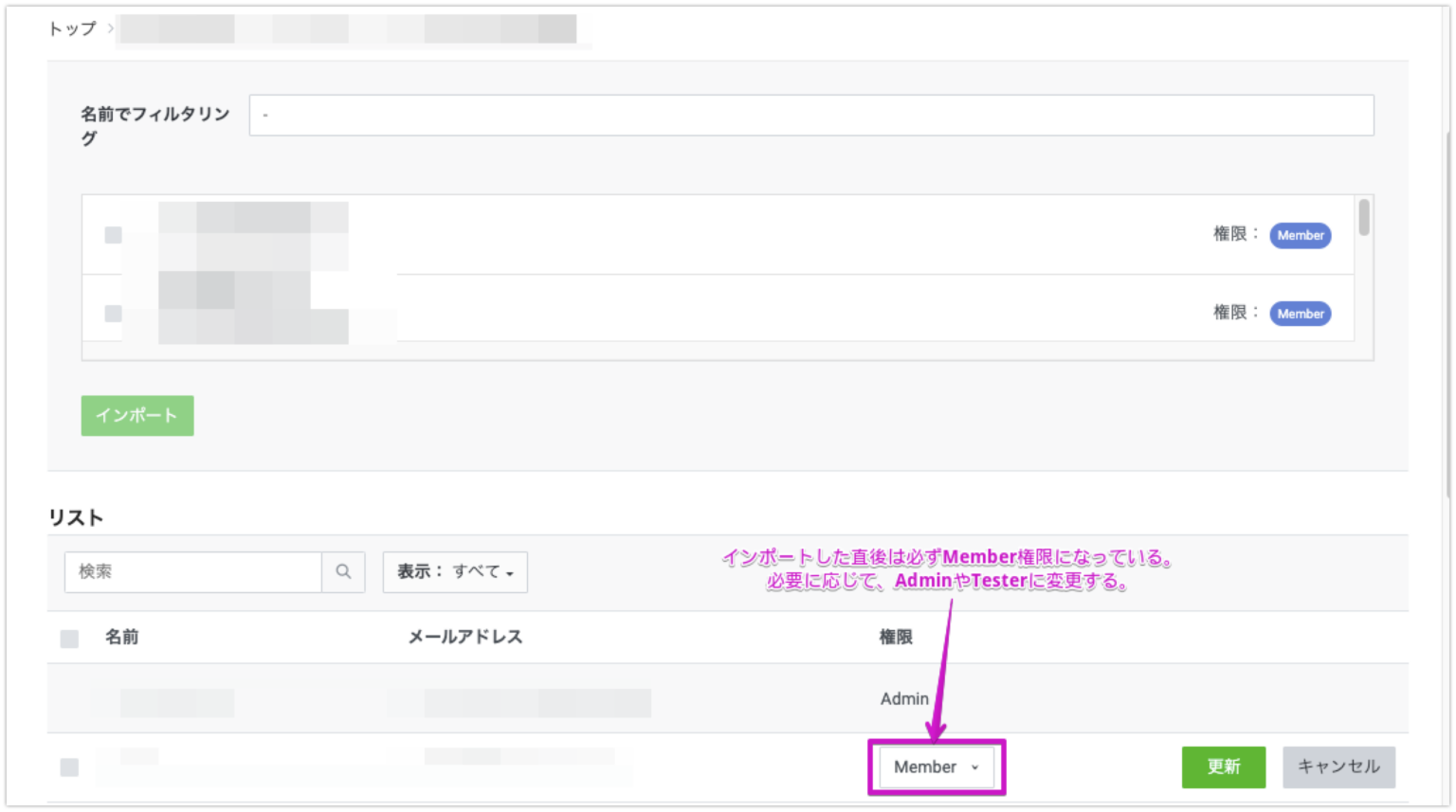1456x812 pixels.
Task: Expand the role options for the bottom user
Action: (936, 767)
